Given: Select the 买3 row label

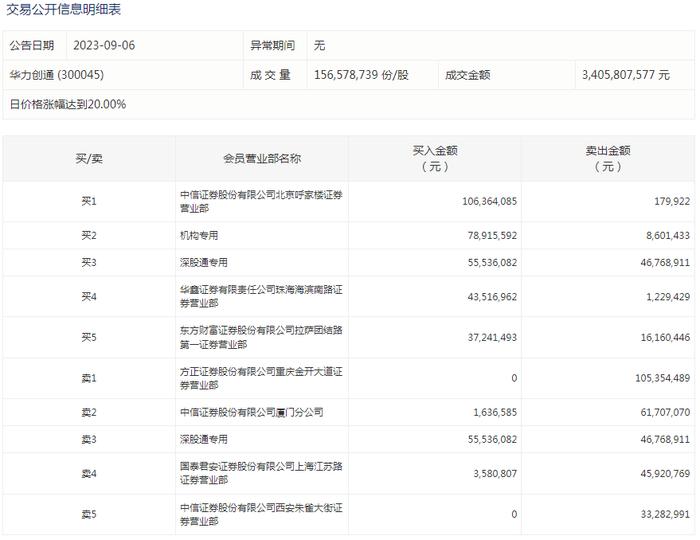Looking at the screenshot, I should (89, 262).
